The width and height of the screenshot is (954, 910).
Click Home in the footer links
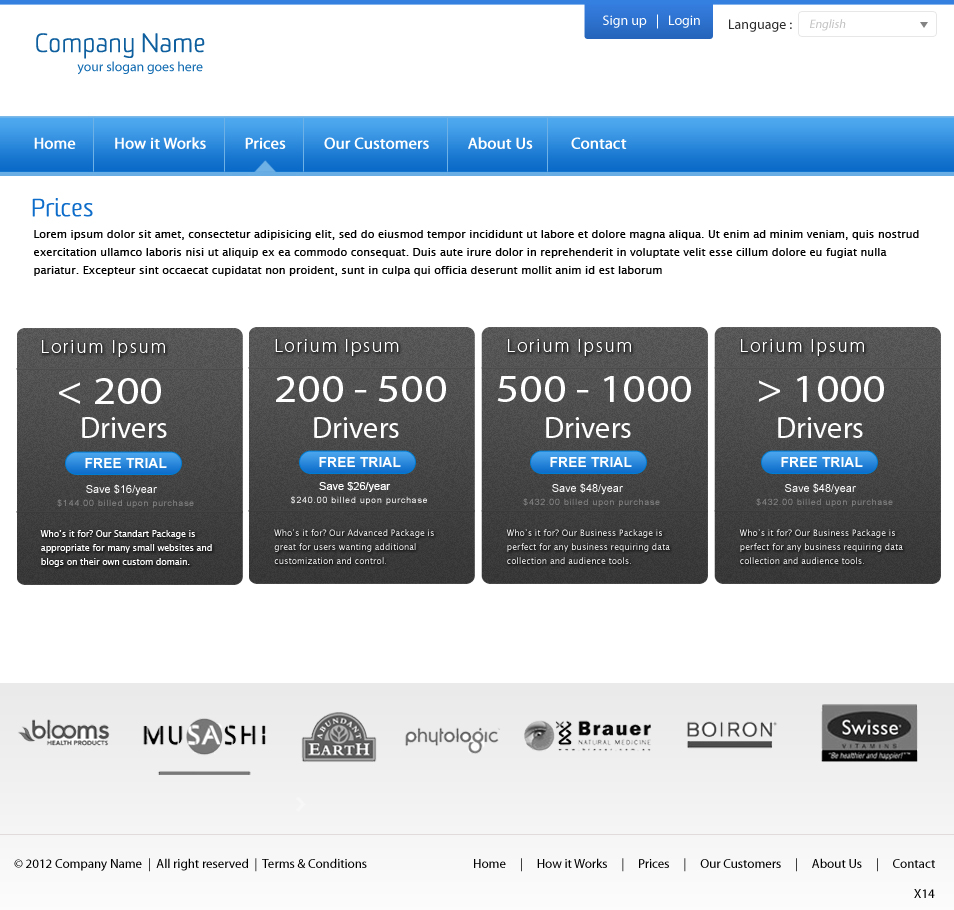tap(489, 864)
